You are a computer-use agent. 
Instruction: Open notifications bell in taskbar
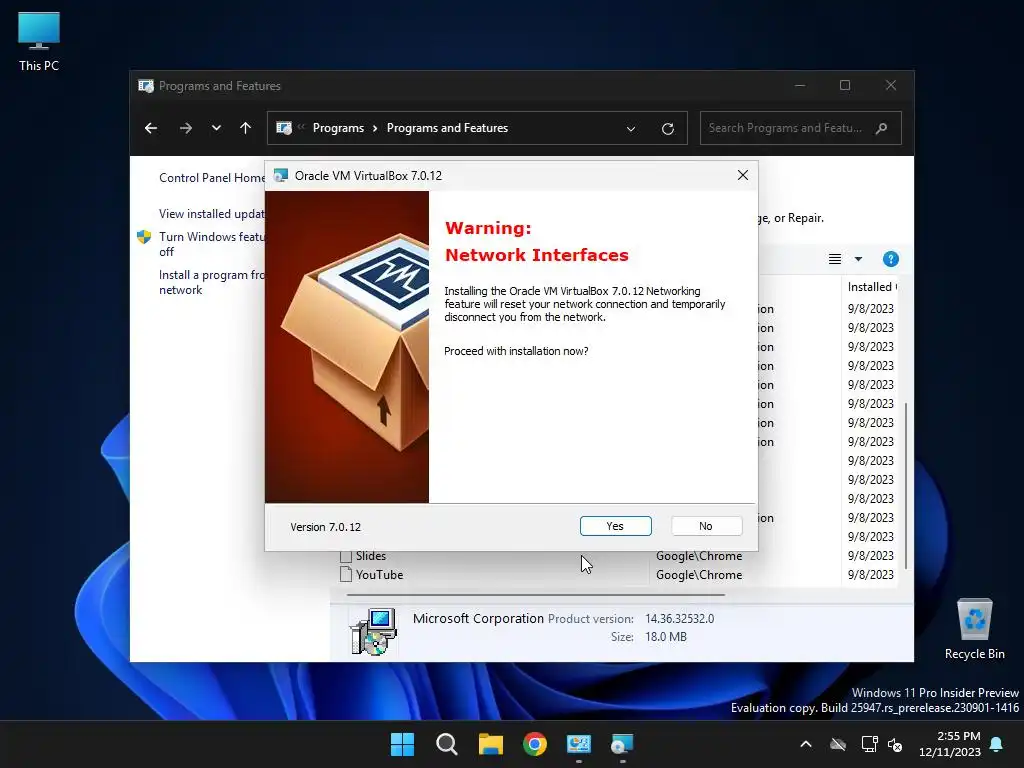(997, 744)
